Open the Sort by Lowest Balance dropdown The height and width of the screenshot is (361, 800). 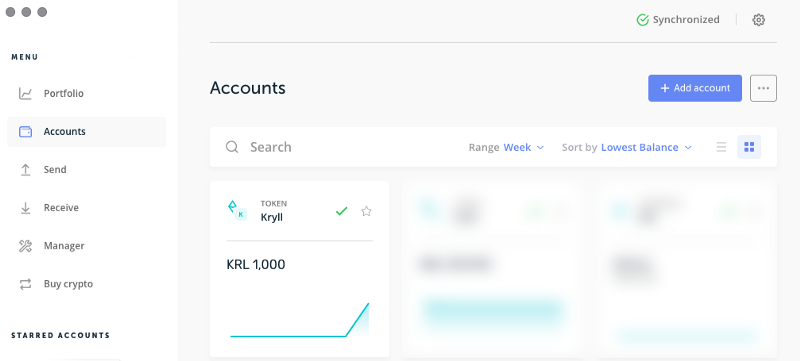point(646,147)
